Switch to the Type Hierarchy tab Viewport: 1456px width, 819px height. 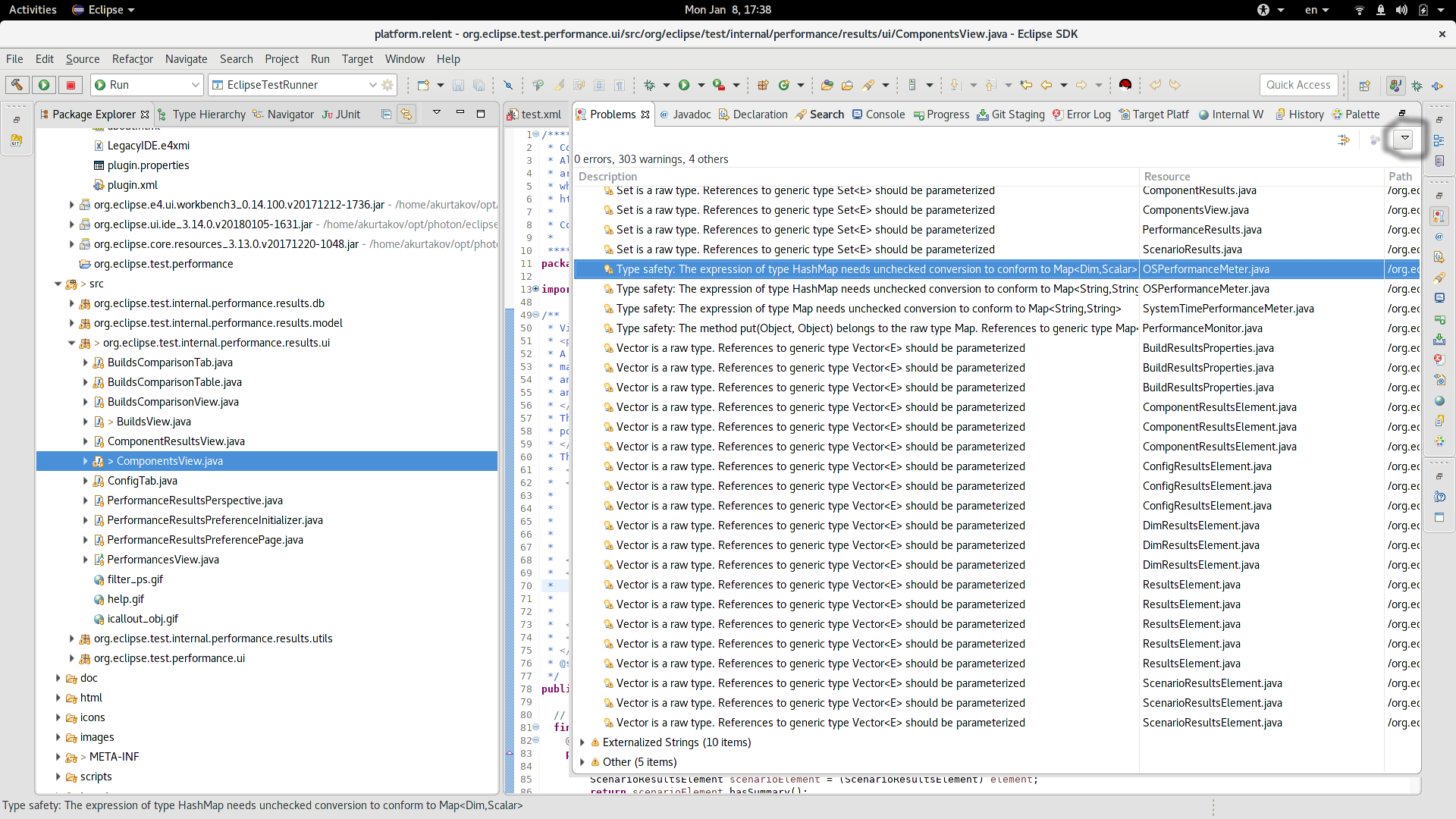[x=201, y=115]
